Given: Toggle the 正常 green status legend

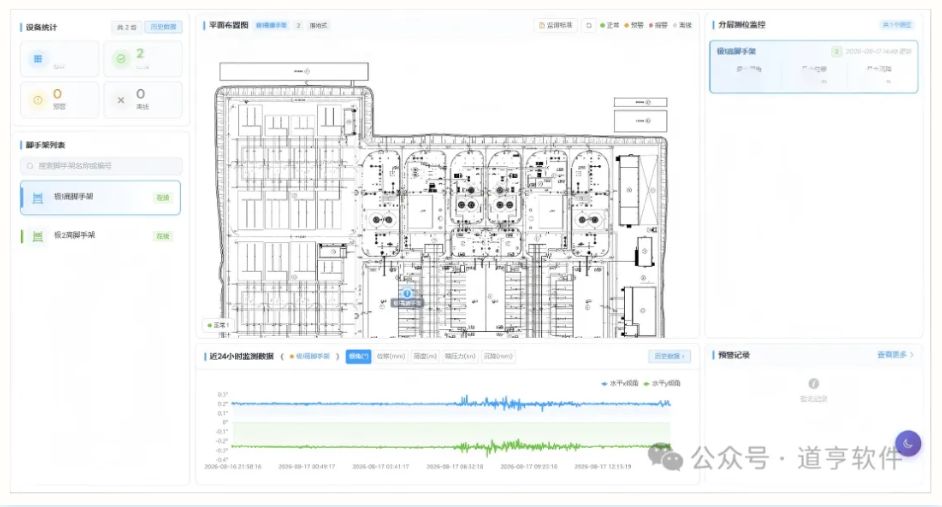Looking at the screenshot, I should point(609,25).
